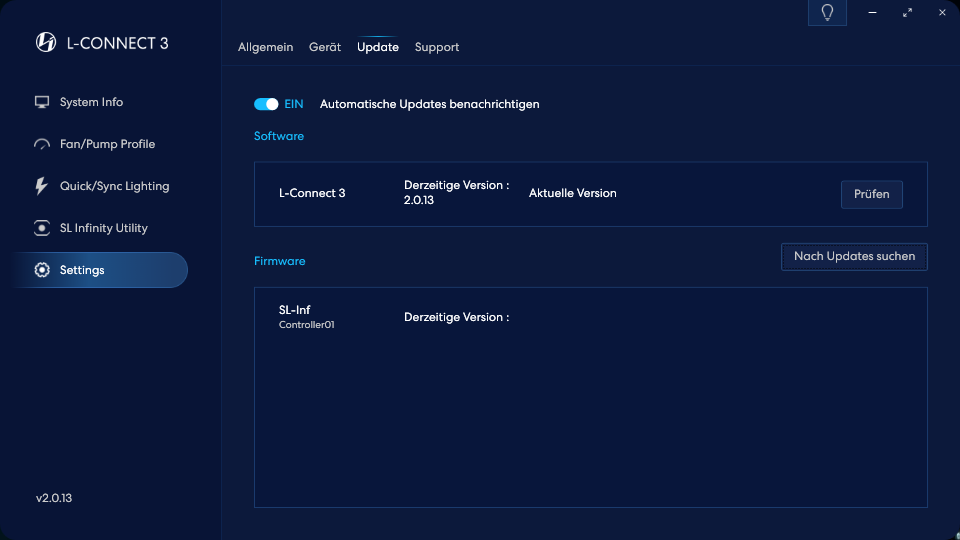Click the Prüfen button

[x=871, y=194]
